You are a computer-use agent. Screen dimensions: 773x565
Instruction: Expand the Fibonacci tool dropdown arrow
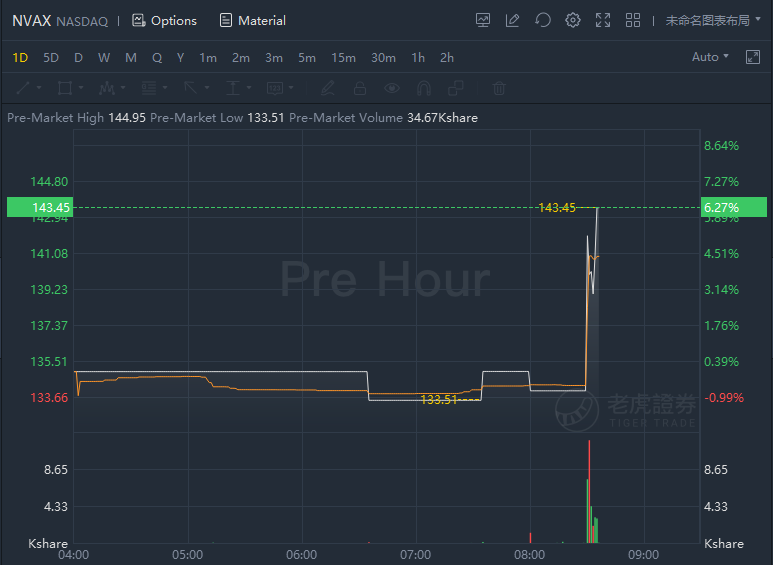tap(165, 88)
